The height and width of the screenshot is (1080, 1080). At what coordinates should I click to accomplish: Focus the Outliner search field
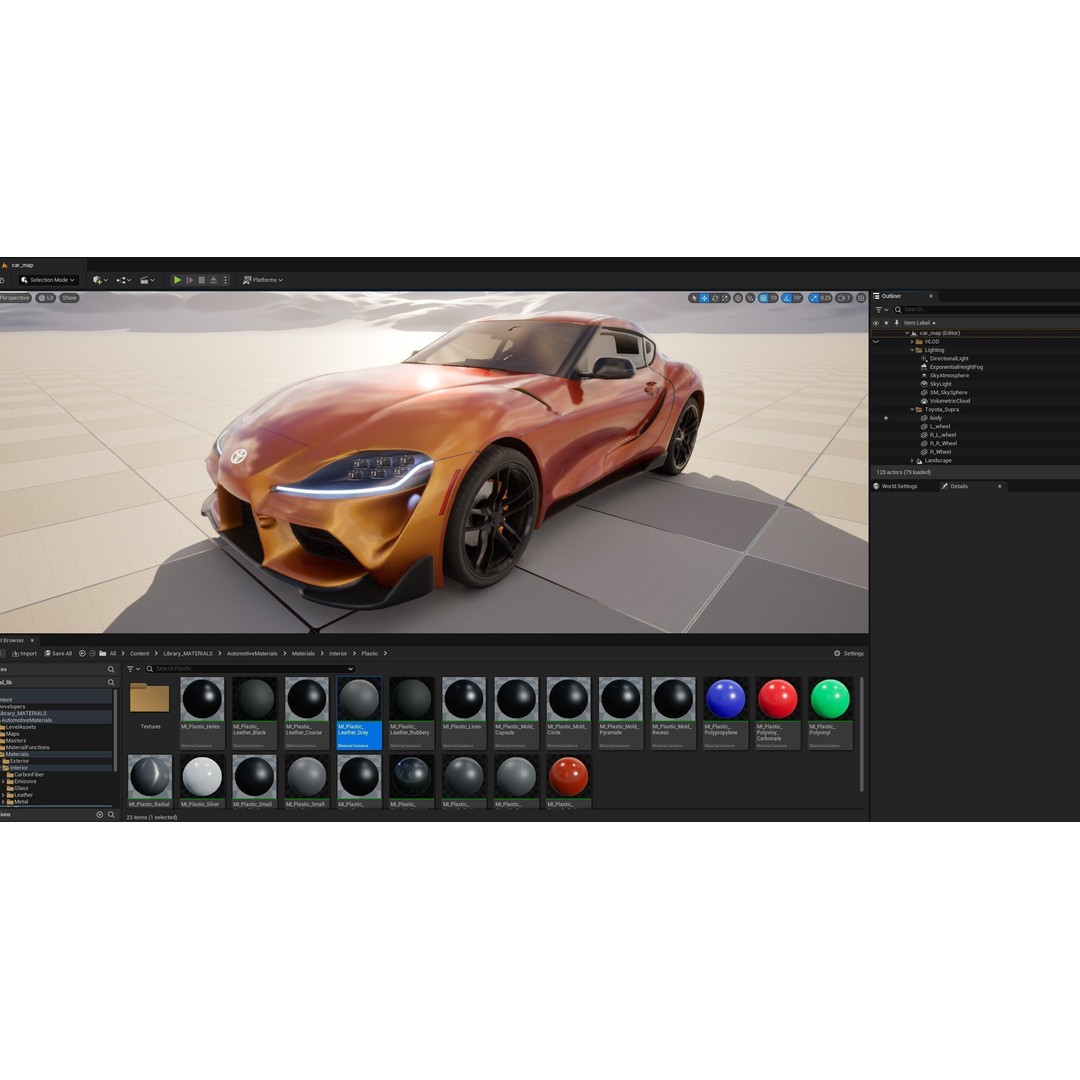point(988,310)
